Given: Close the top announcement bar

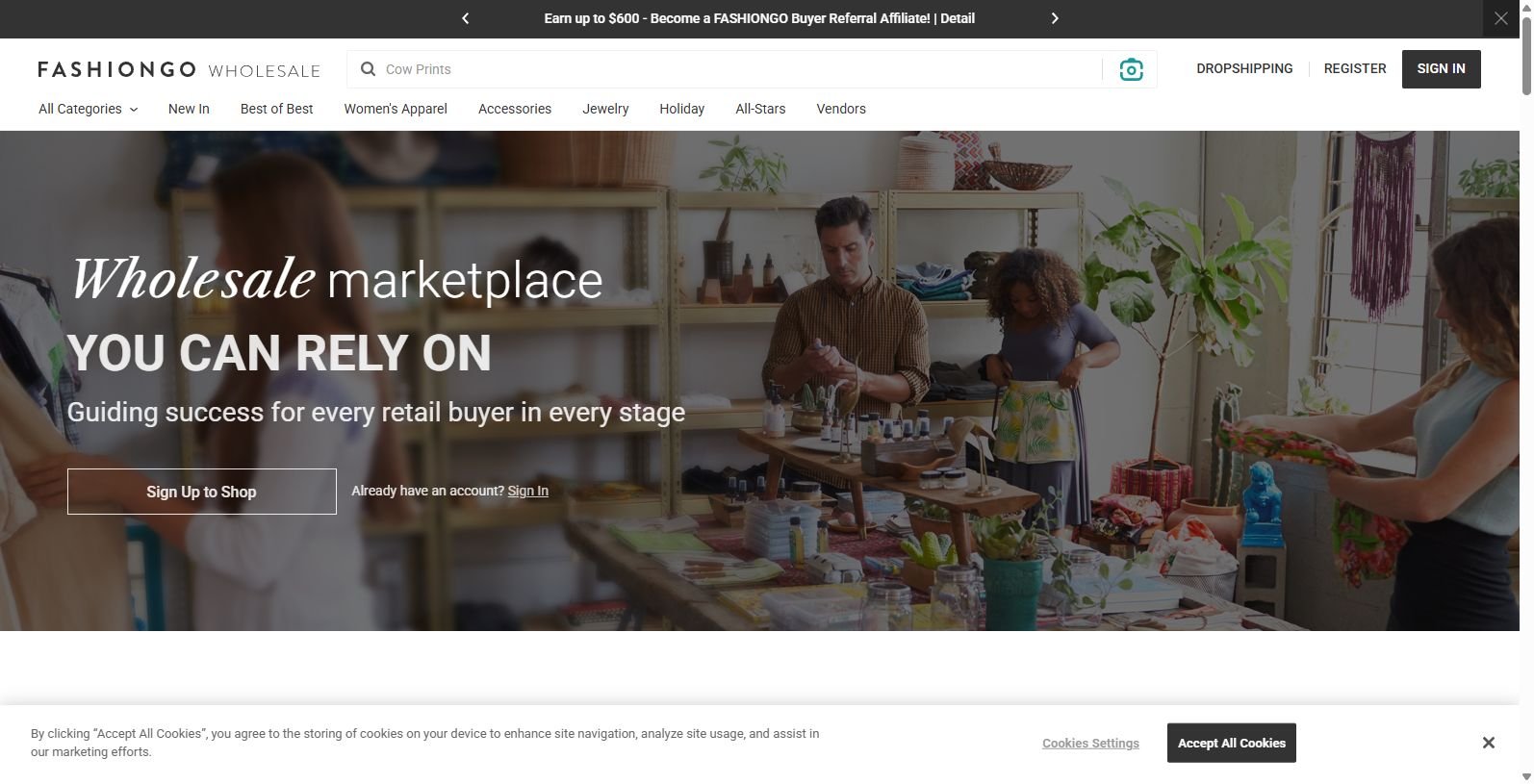Looking at the screenshot, I should 1500,18.
